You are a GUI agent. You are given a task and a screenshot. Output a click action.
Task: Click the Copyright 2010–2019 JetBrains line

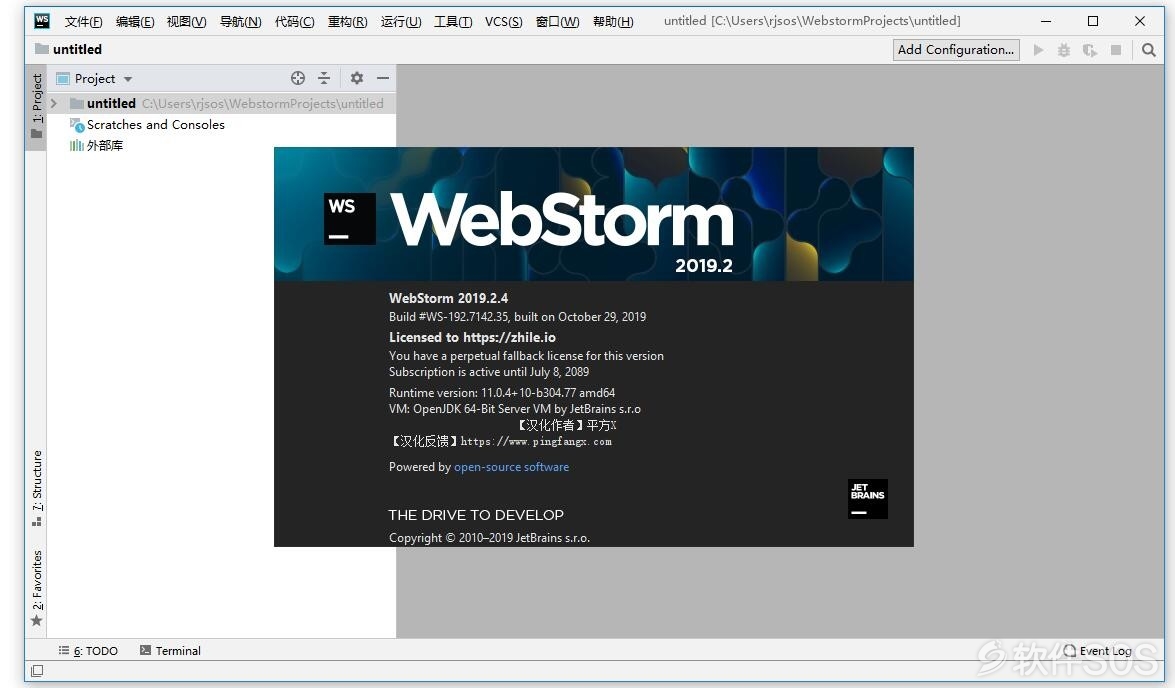point(489,537)
